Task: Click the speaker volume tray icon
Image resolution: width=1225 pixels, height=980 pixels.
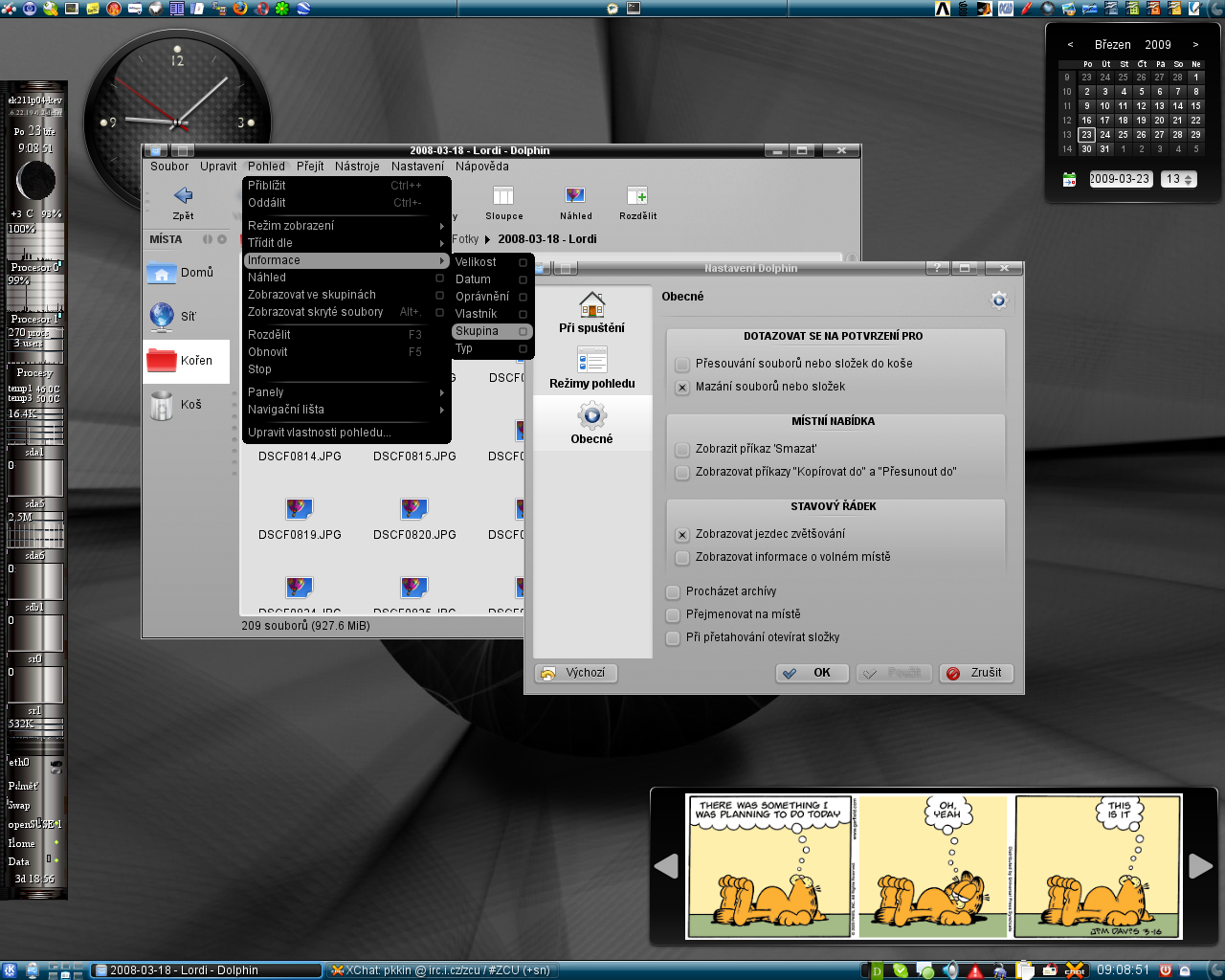Action: point(951,970)
